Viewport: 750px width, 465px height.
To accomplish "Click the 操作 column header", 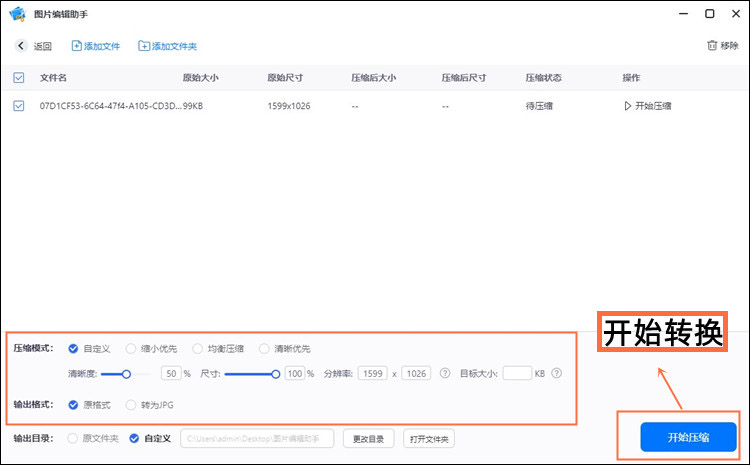I will 631,78.
